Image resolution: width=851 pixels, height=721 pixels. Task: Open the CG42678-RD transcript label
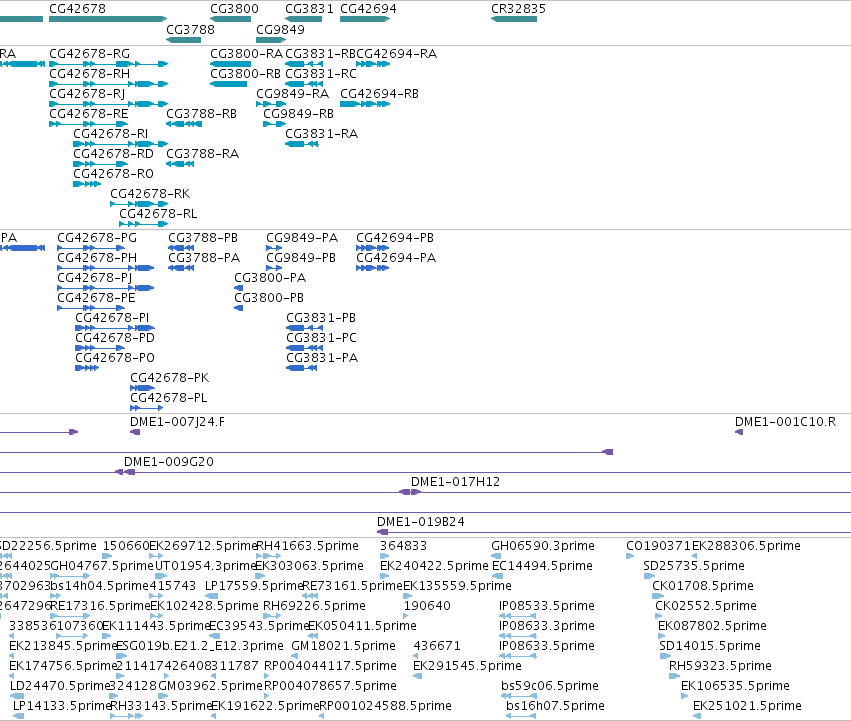pos(113,154)
